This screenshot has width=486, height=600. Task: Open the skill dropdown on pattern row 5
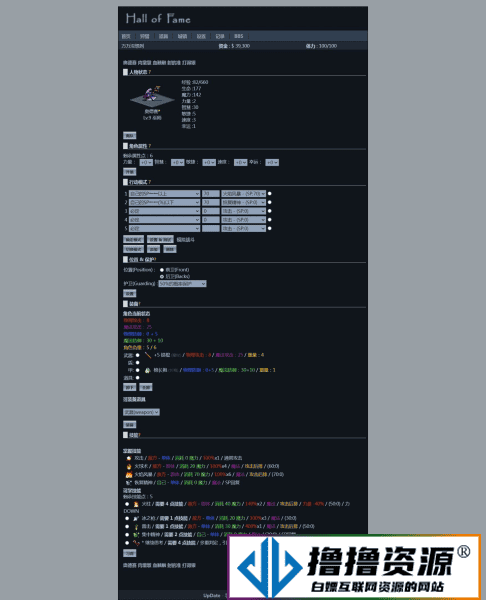coord(244,228)
